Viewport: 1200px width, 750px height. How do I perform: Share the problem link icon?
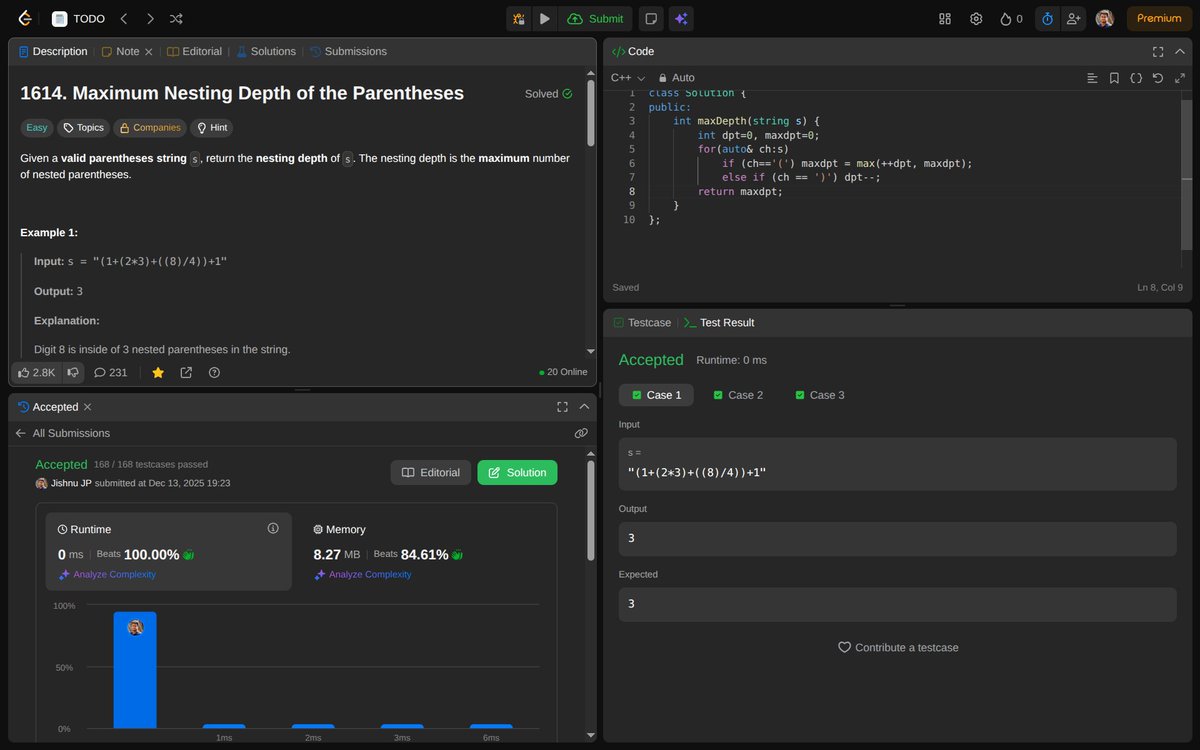tap(186, 372)
